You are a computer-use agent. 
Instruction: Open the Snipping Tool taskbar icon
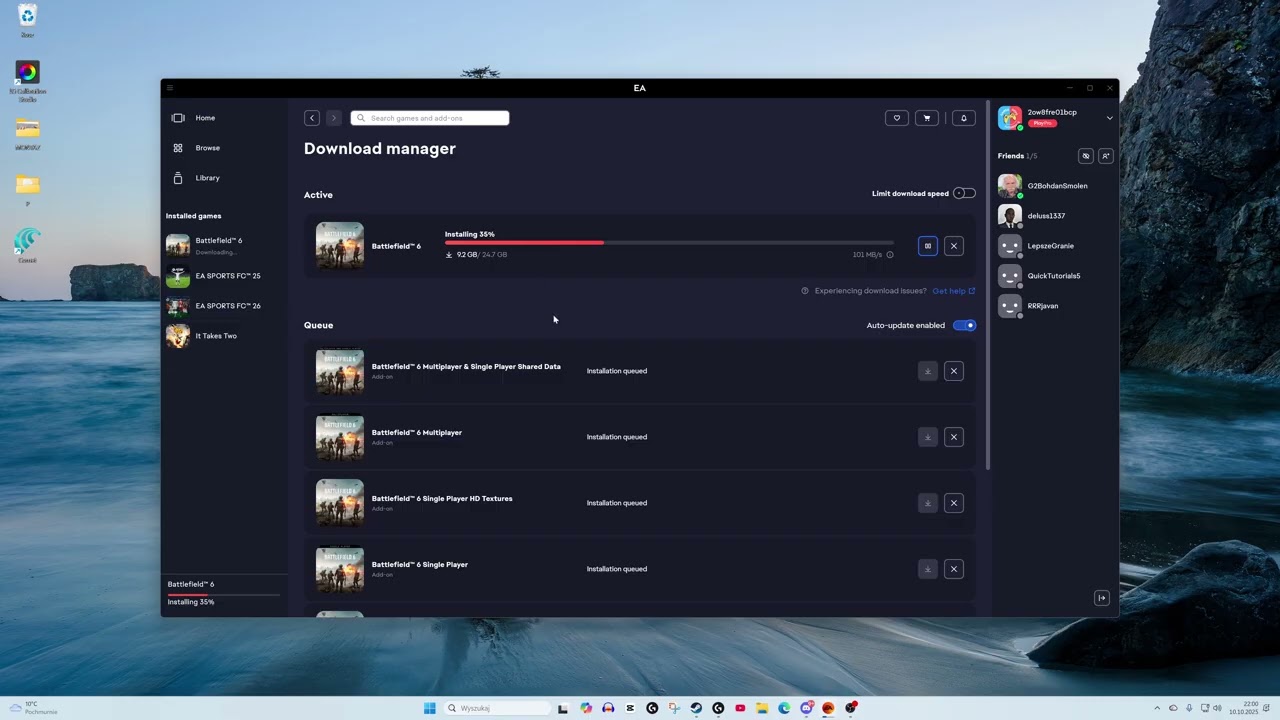coord(674,708)
